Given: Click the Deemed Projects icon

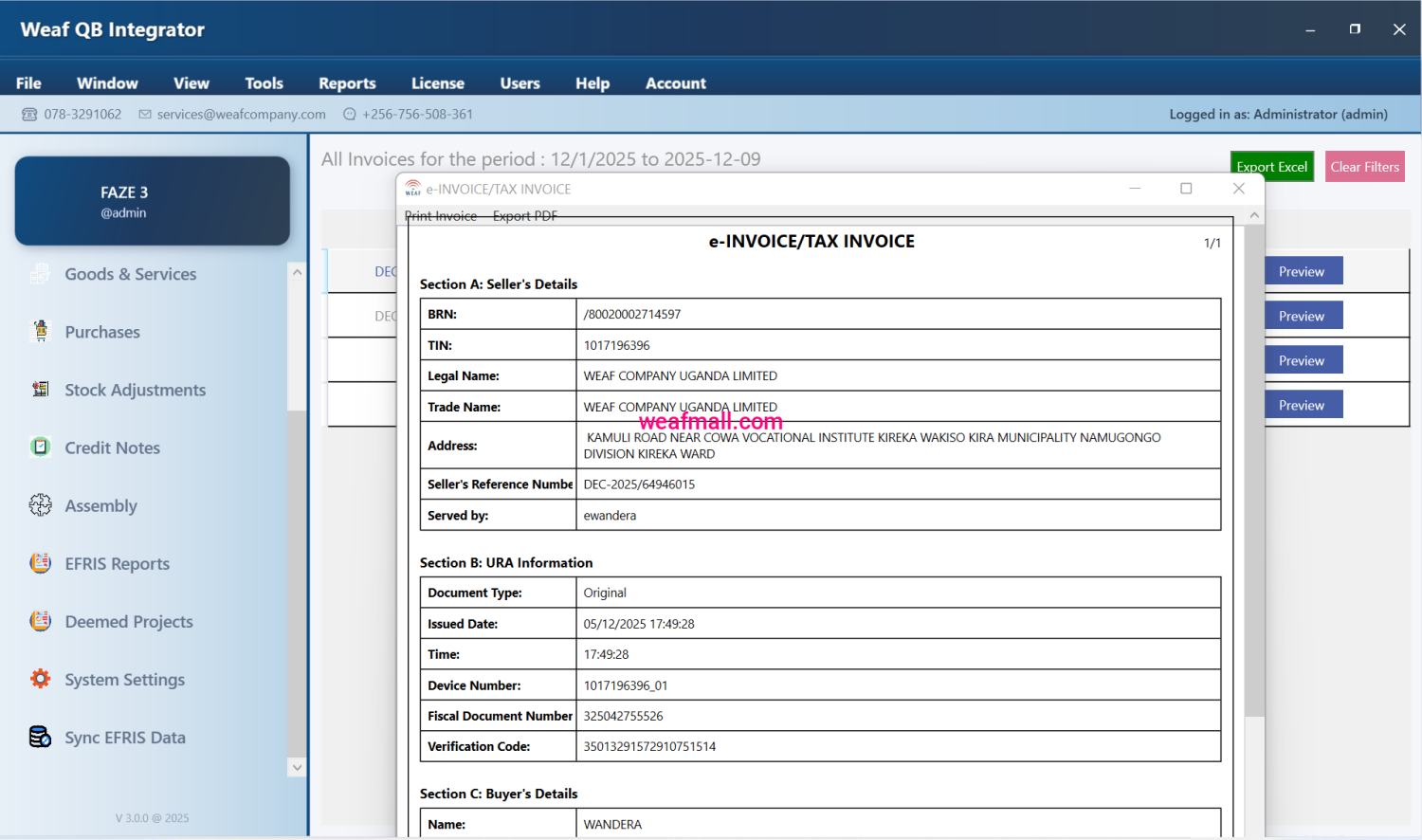Looking at the screenshot, I should (40, 621).
